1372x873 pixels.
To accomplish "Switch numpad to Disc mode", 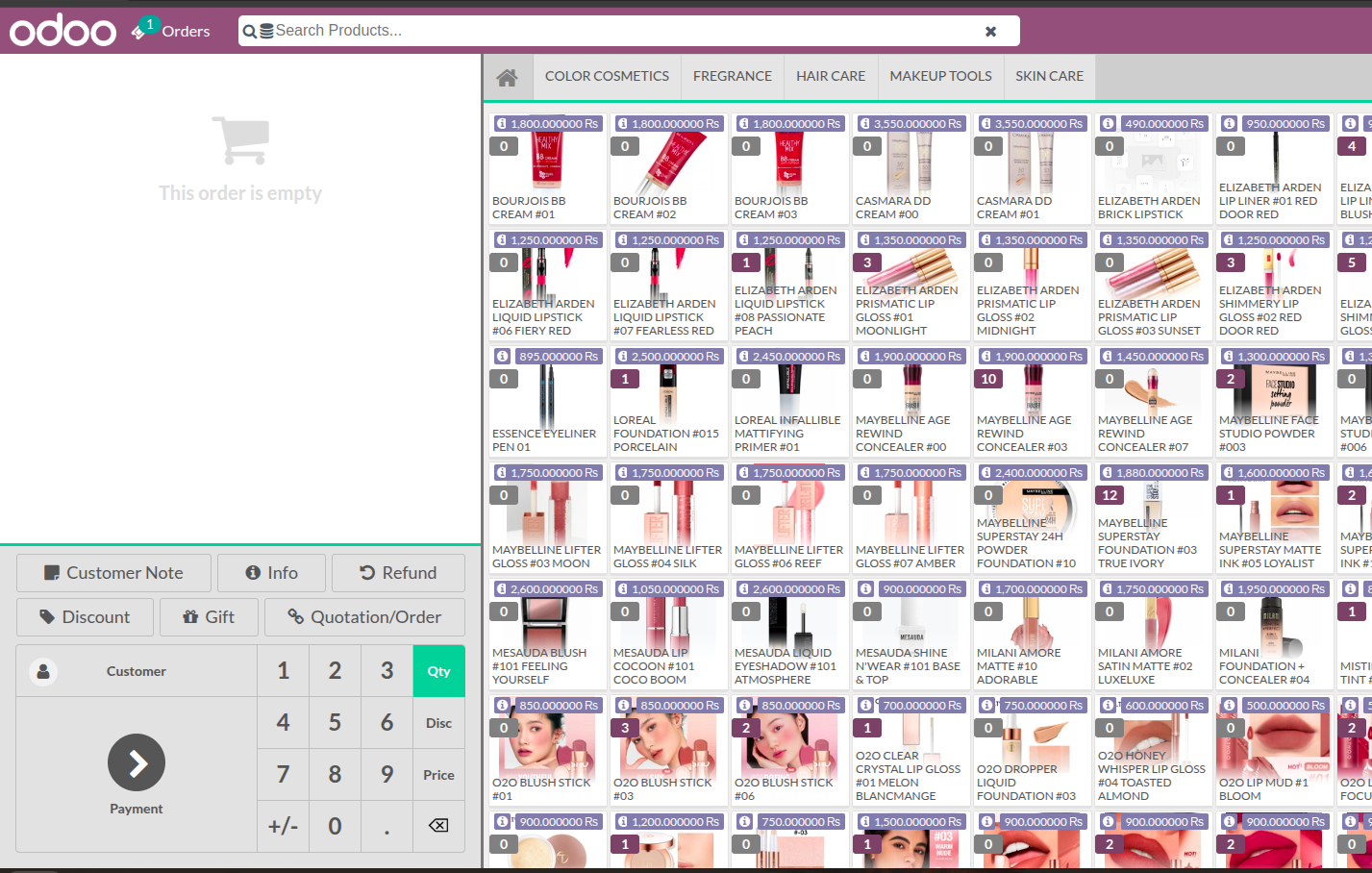I will point(438,722).
